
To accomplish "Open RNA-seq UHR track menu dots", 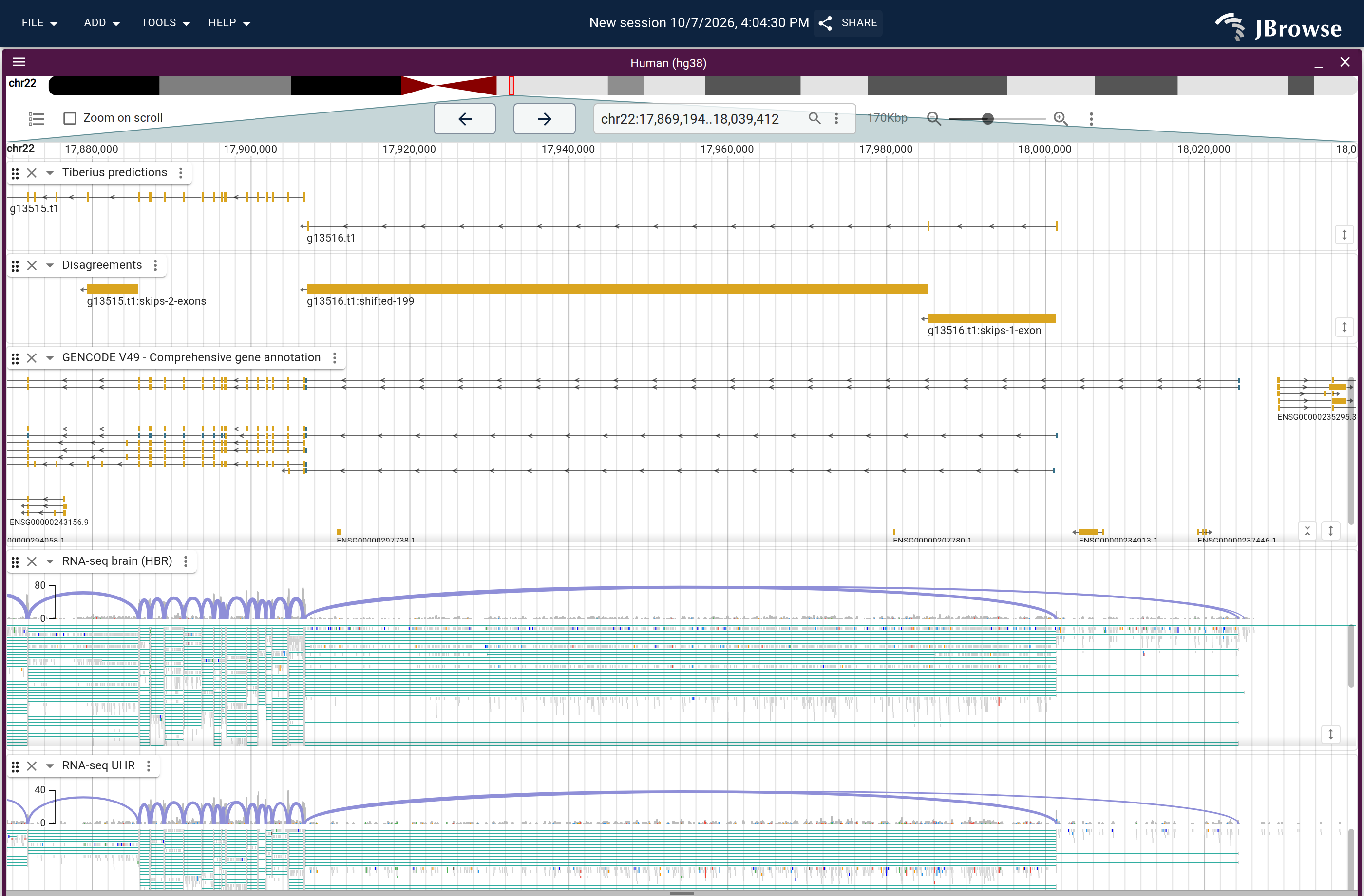I will pyautogui.click(x=149, y=766).
